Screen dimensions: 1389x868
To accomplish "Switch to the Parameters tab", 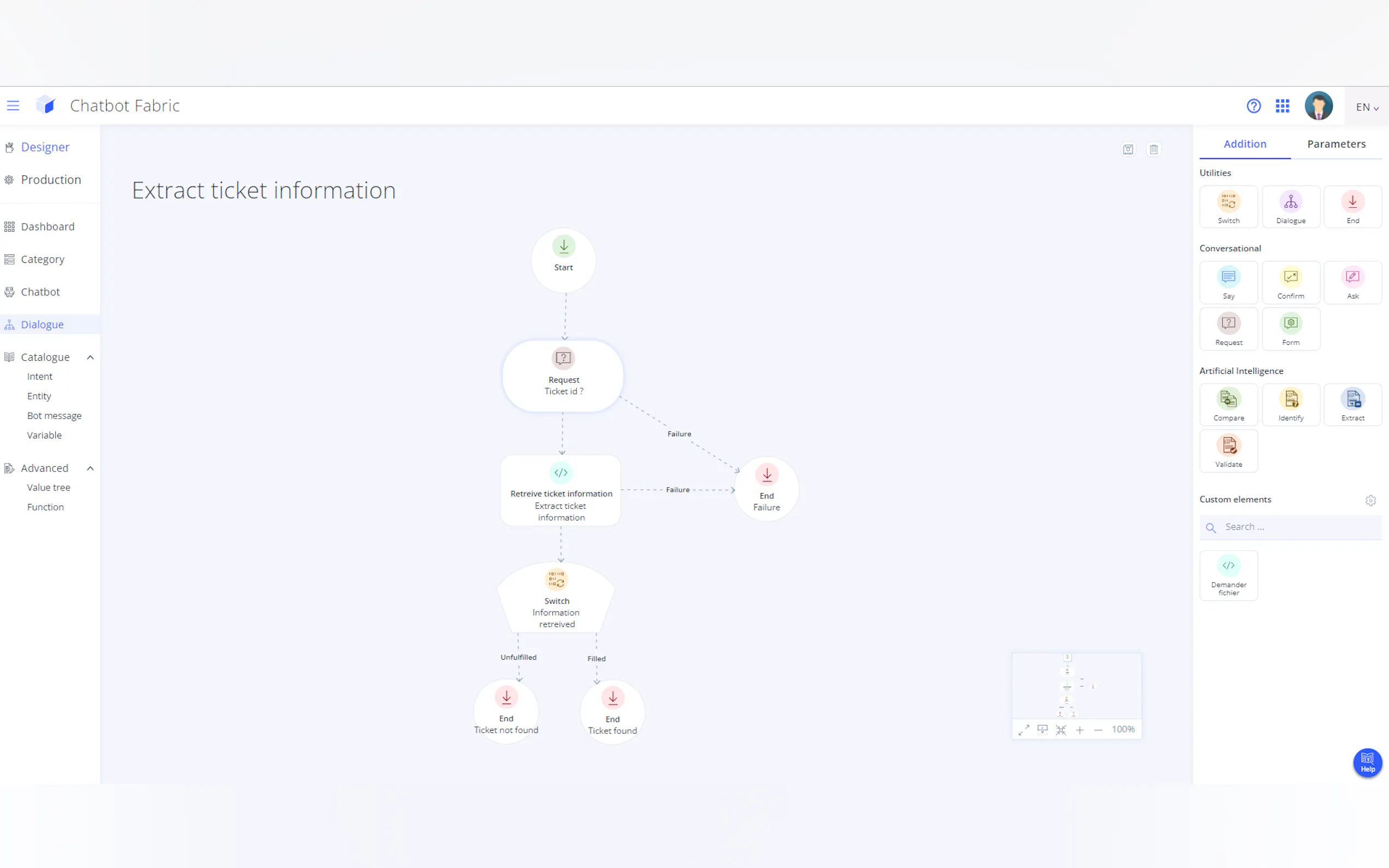I will click(1335, 144).
